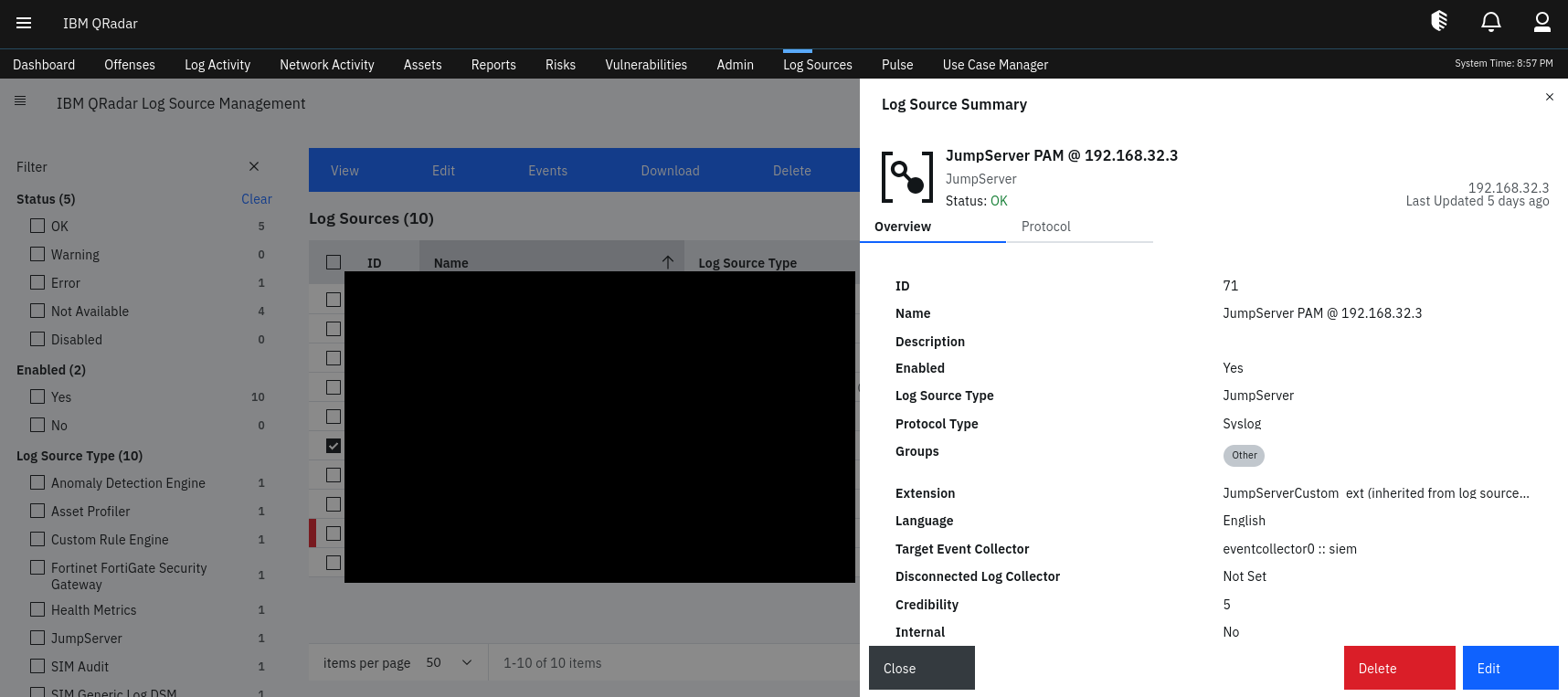Go to the Dashboard tab
The width and height of the screenshot is (1568, 697).
pos(44,65)
